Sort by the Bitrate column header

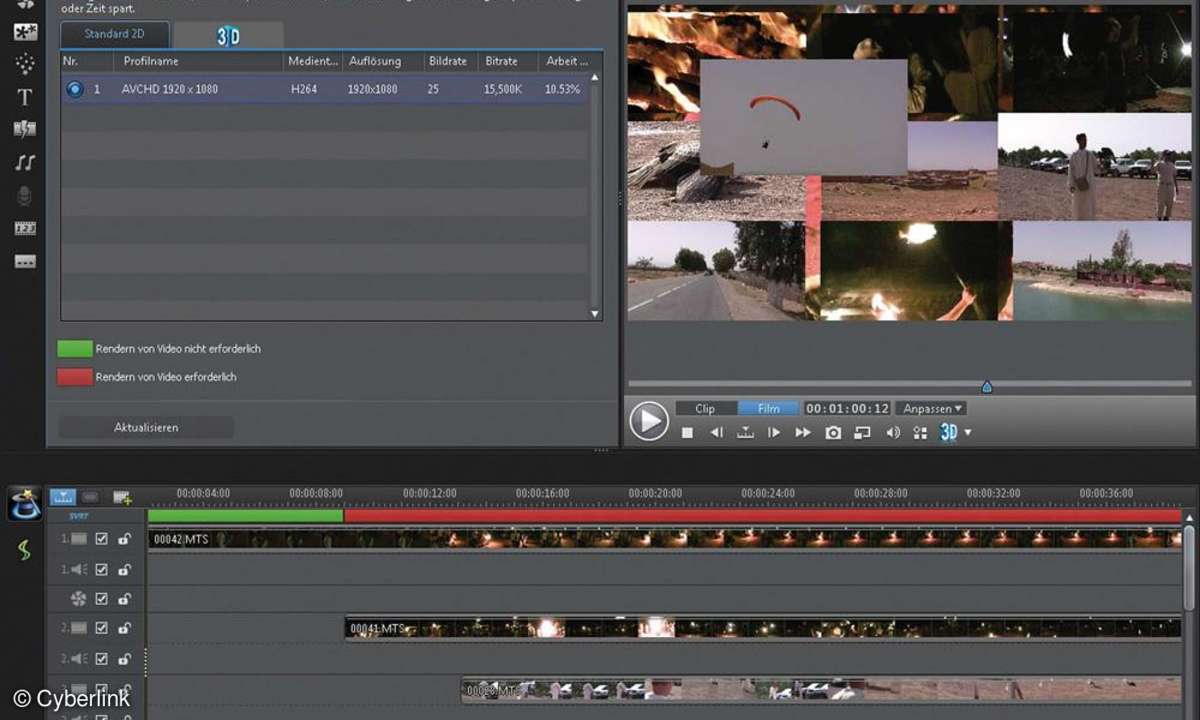(508, 61)
